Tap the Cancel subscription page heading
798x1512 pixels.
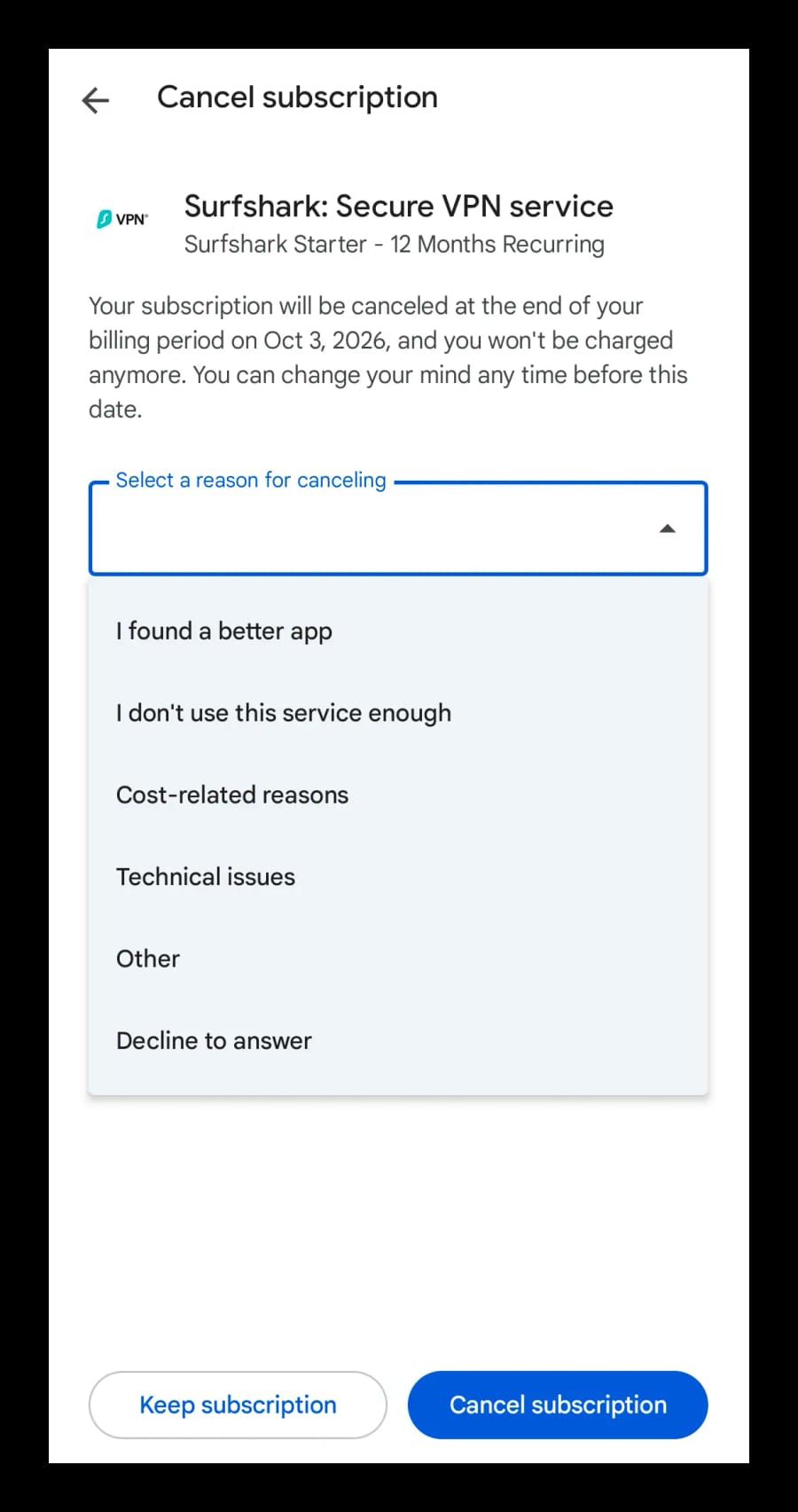coord(297,97)
